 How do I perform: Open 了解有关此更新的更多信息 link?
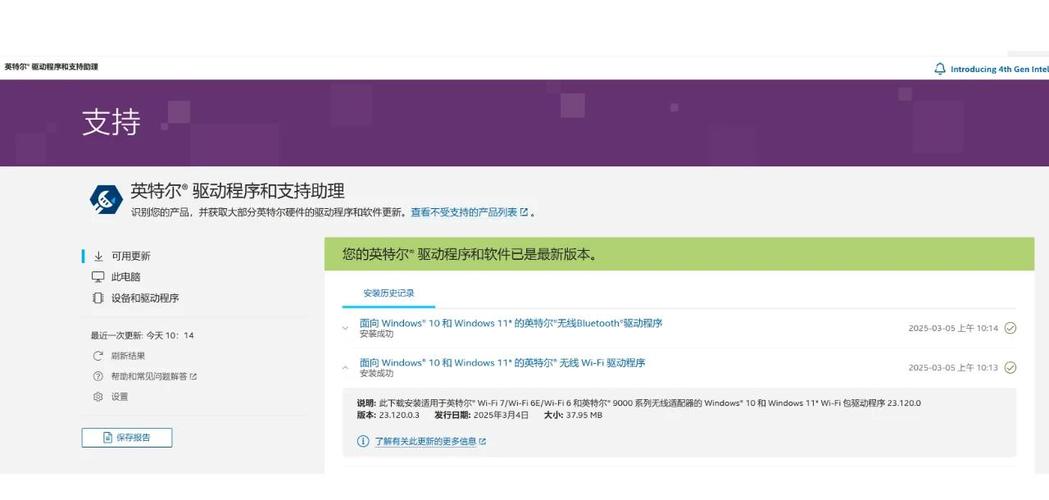pos(425,442)
